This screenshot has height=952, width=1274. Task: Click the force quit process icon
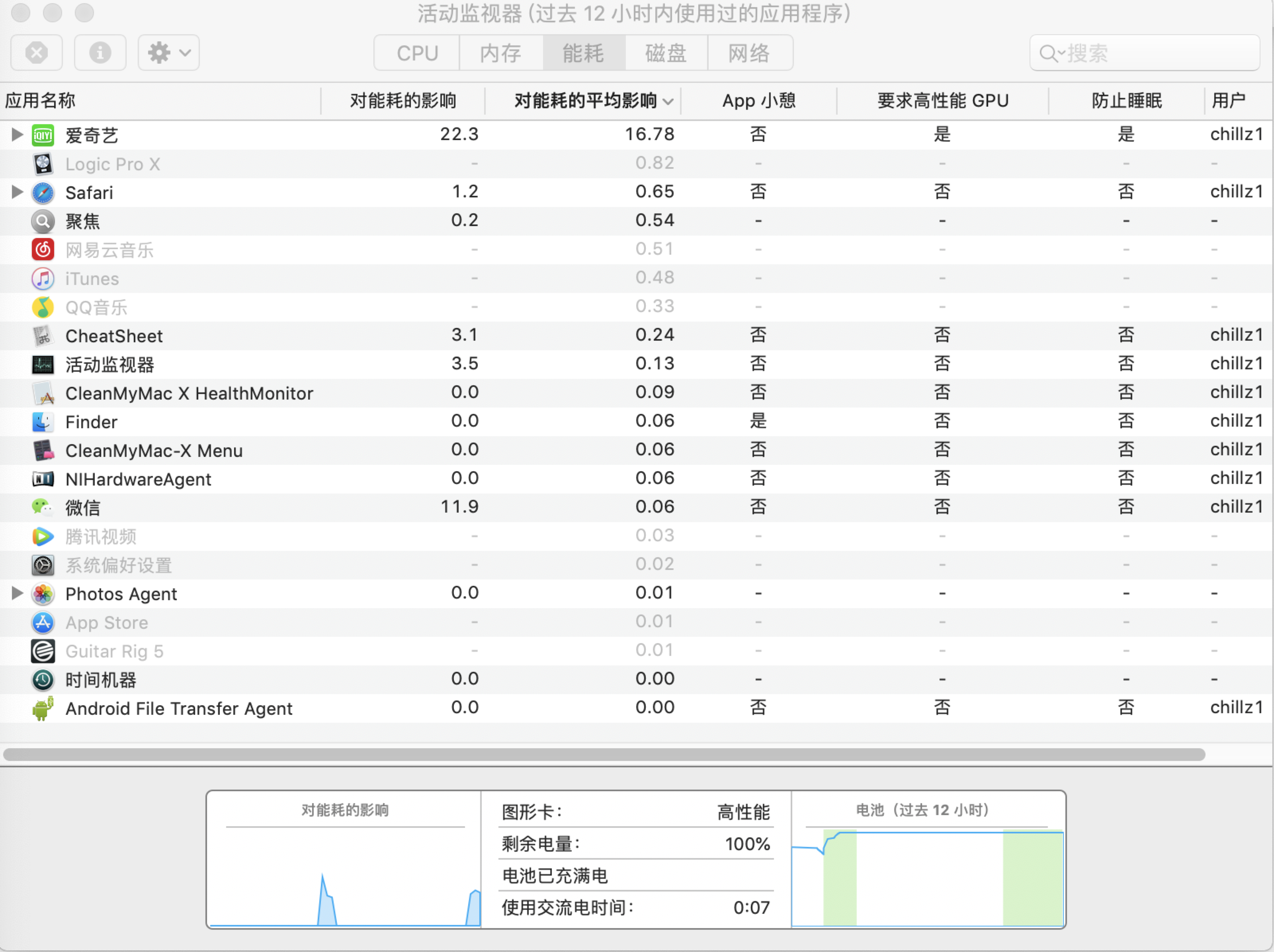[36, 53]
